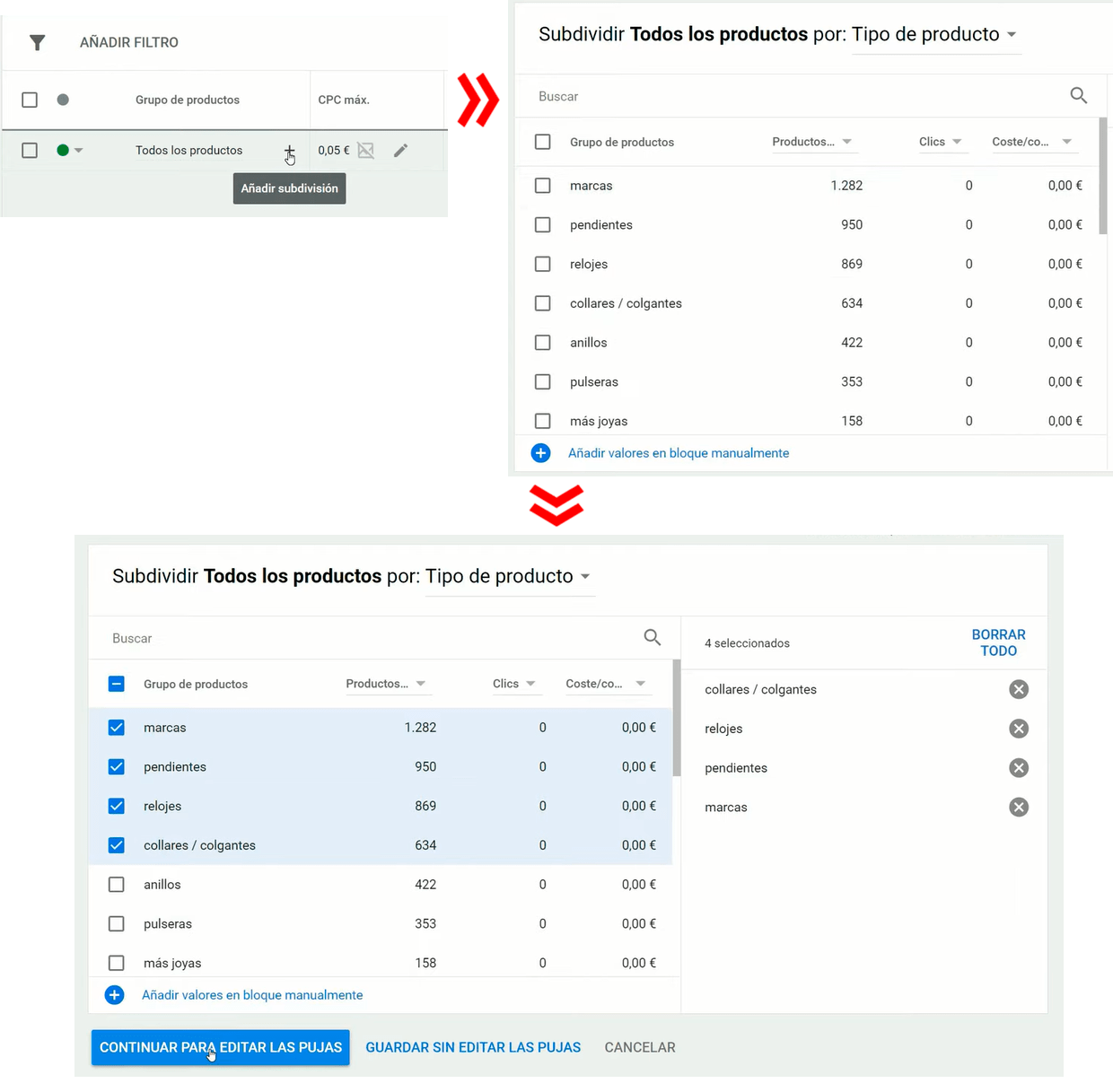
Task: Click the plus icon to add subdivision
Action: [x=289, y=151]
